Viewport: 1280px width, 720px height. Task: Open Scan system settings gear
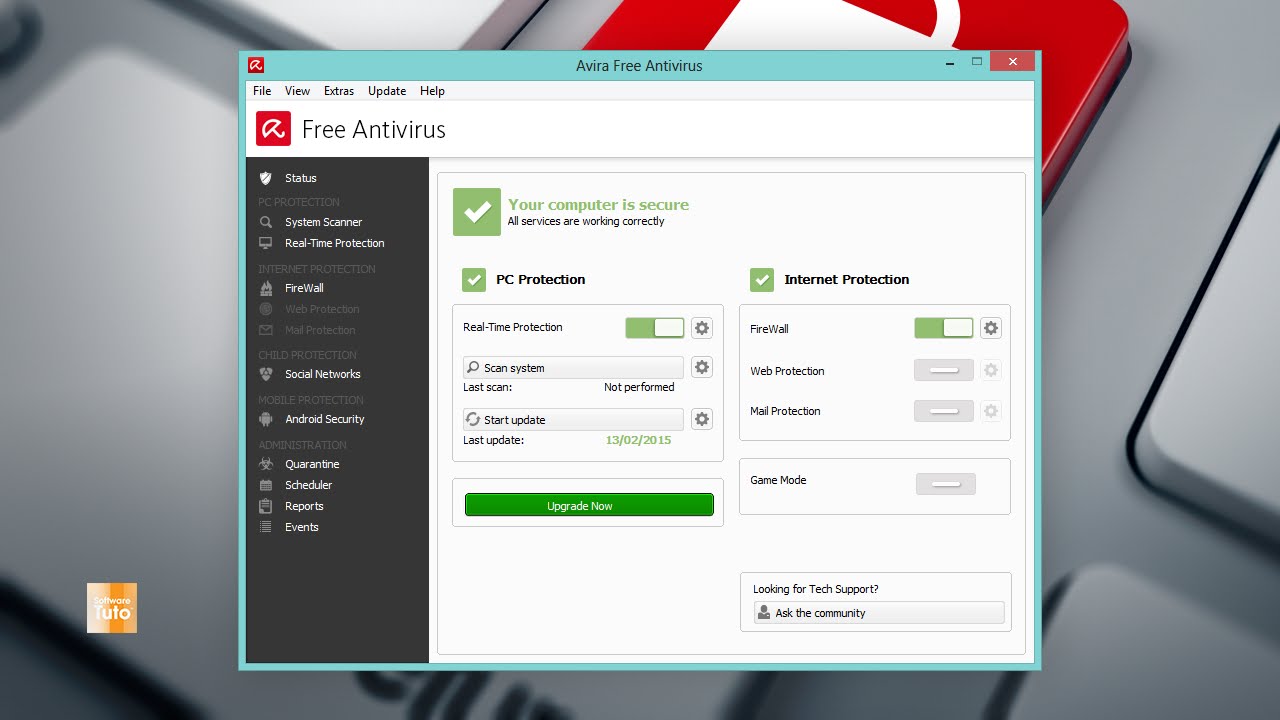702,367
